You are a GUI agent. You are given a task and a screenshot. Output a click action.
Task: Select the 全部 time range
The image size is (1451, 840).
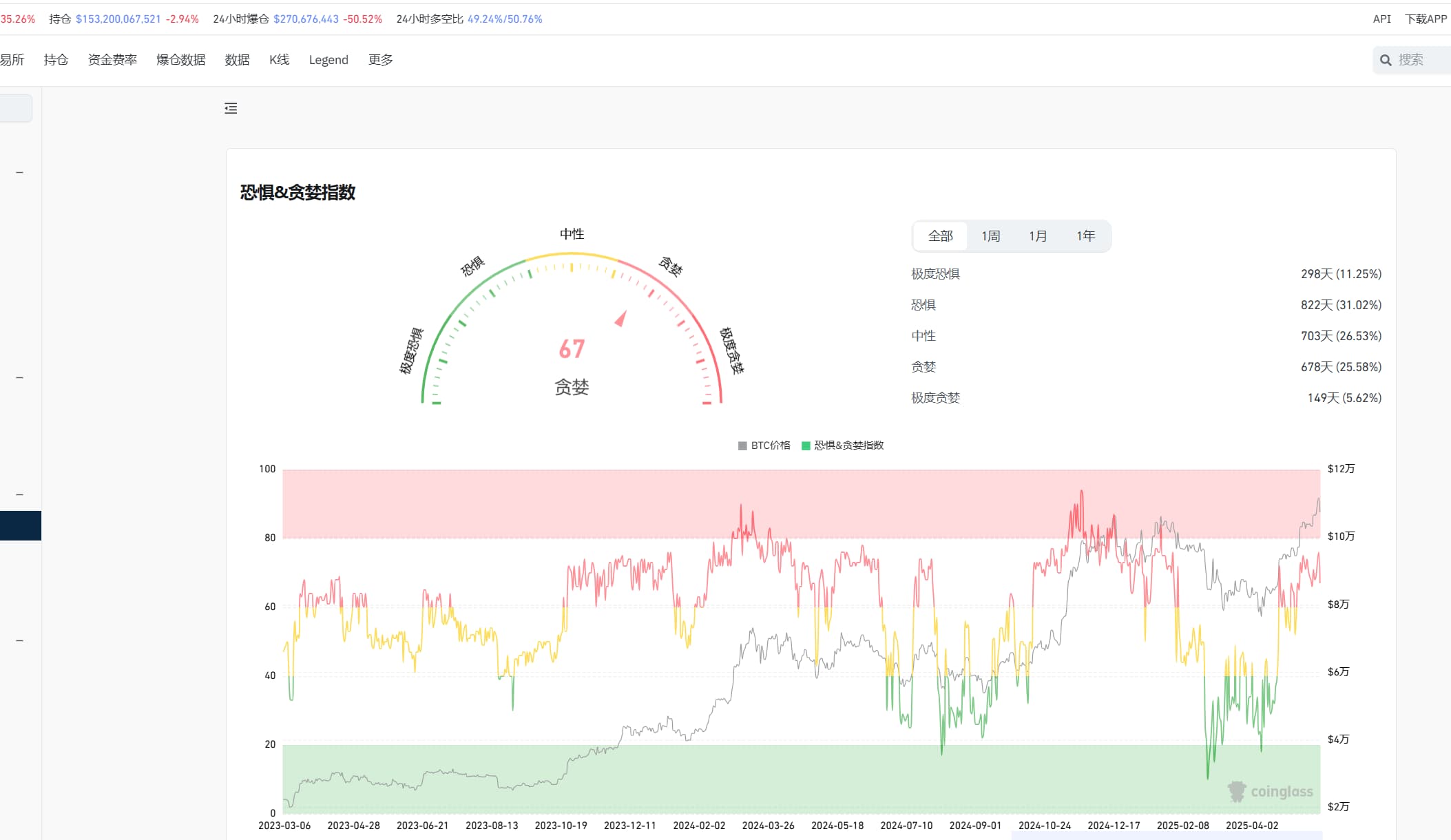click(940, 236)
